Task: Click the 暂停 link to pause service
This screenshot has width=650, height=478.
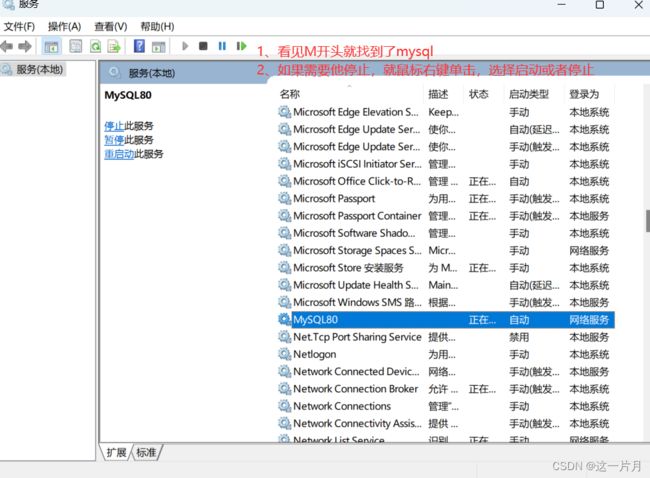Action: click(114, 140)
